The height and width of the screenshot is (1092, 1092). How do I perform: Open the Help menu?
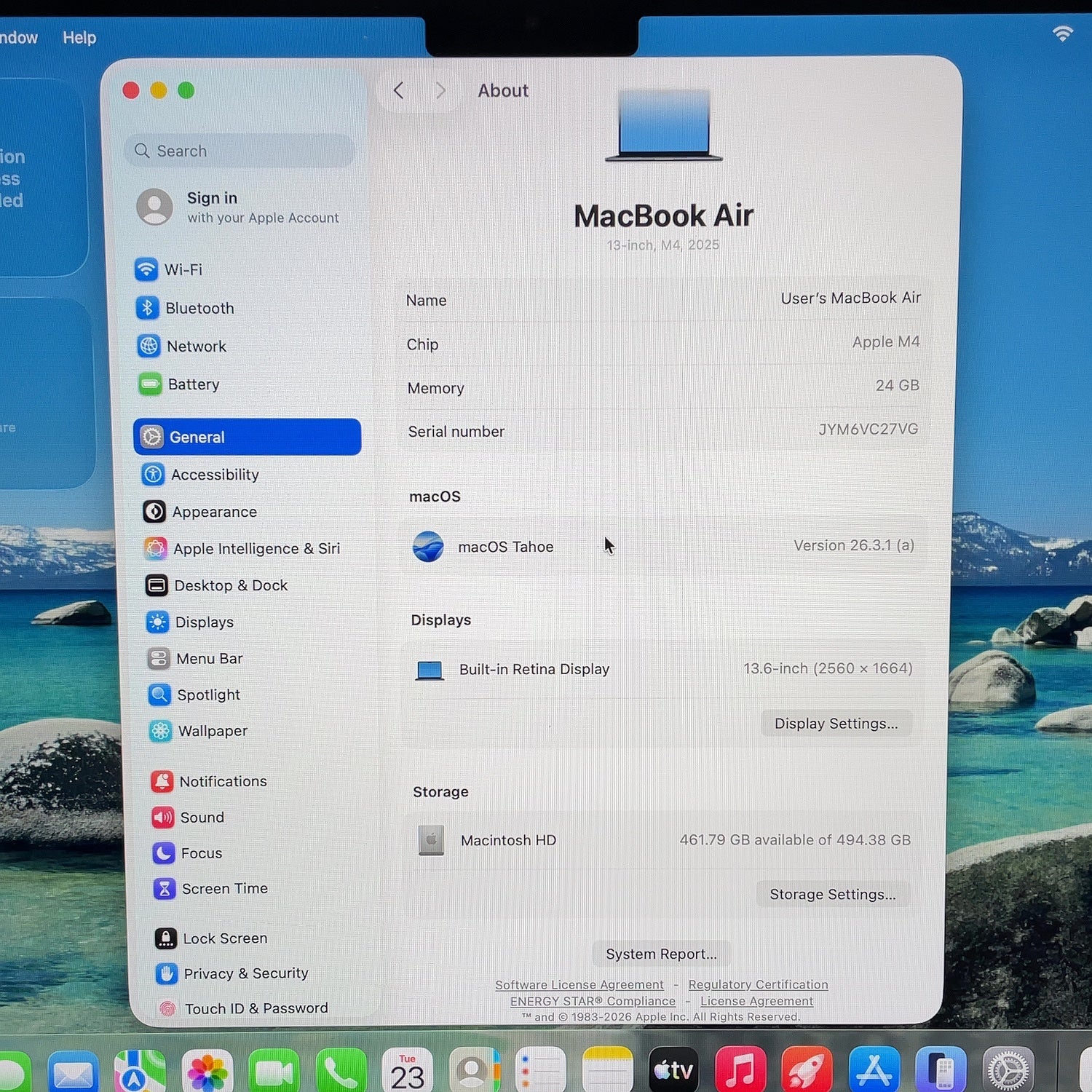point(79,37)
